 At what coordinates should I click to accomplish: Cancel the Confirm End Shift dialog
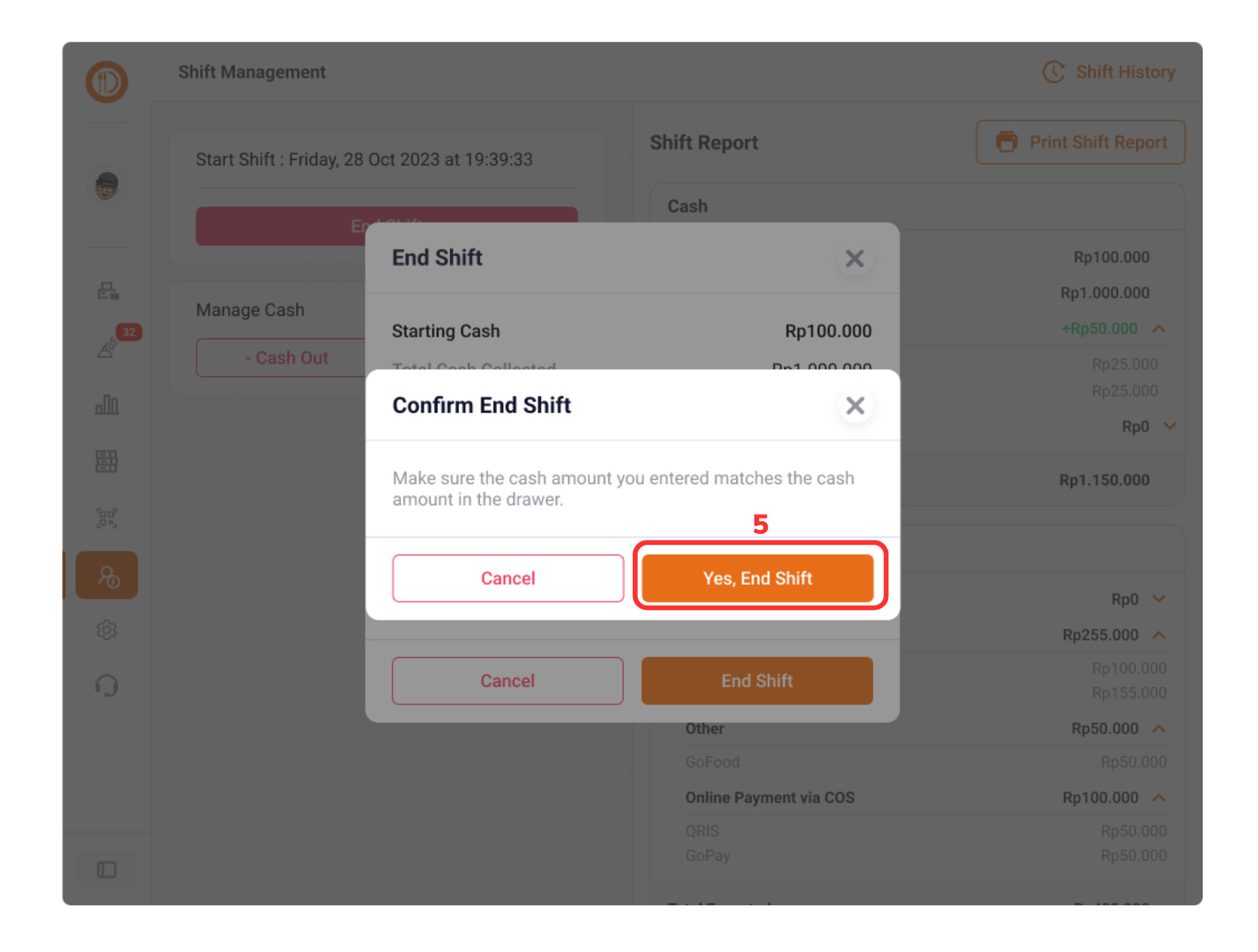click(508, 578)
